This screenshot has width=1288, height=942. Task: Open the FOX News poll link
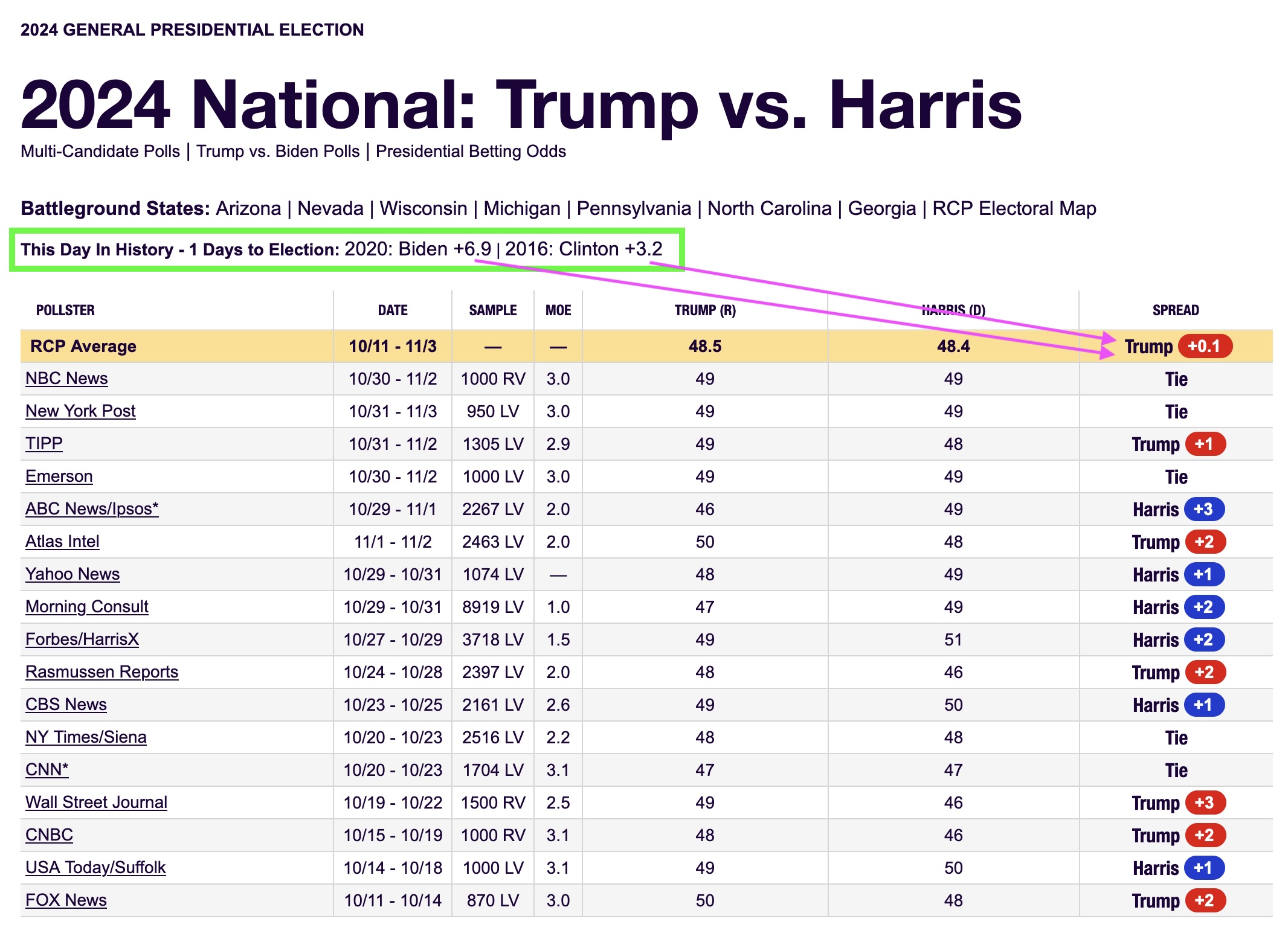66,900
